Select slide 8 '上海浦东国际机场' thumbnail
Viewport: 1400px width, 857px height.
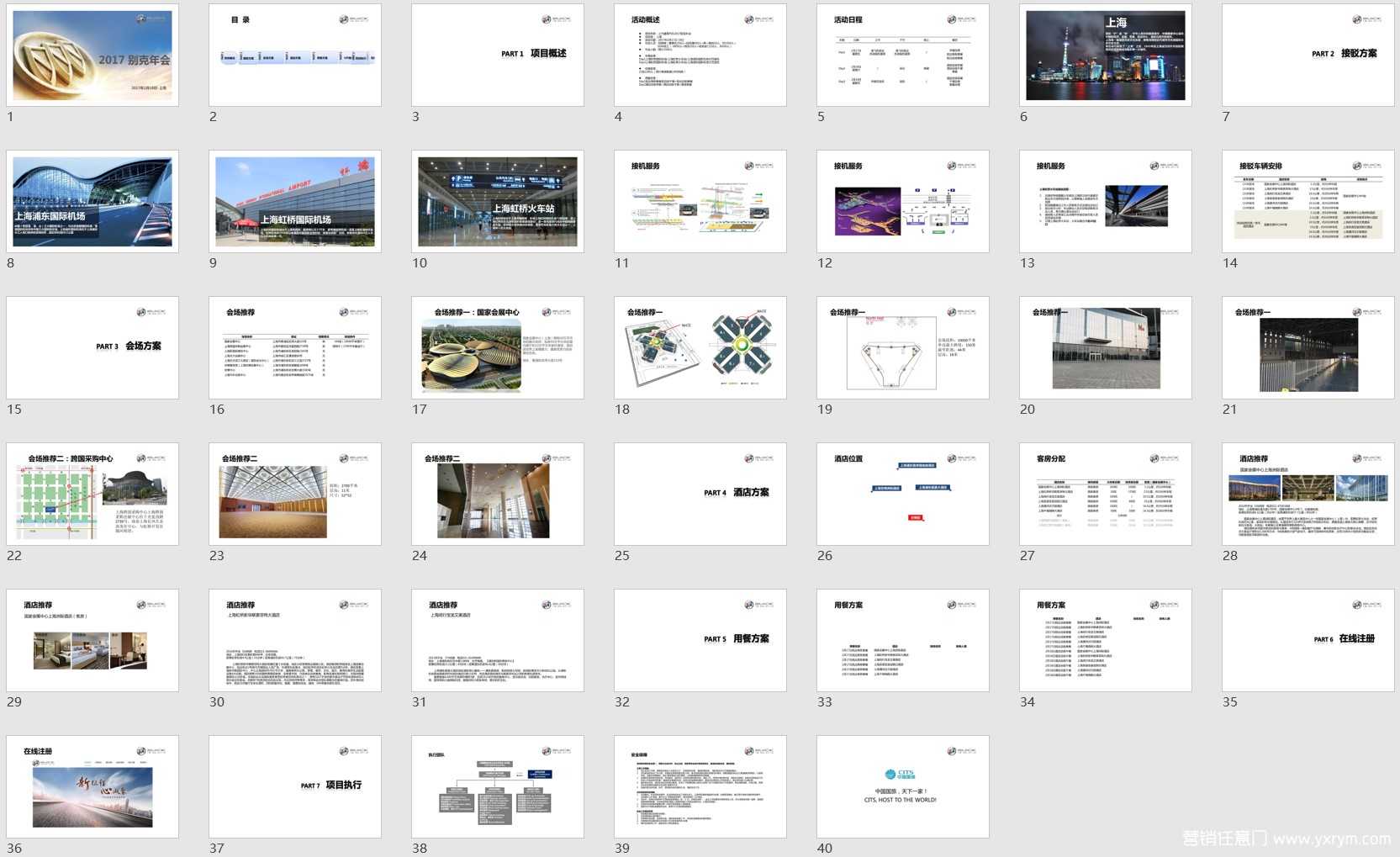(x=92, y=201)
